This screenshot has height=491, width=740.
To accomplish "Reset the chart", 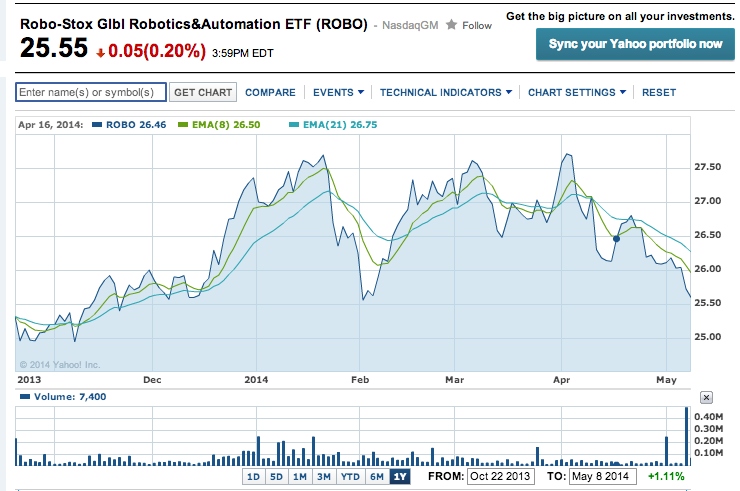I will coord(659,93).
